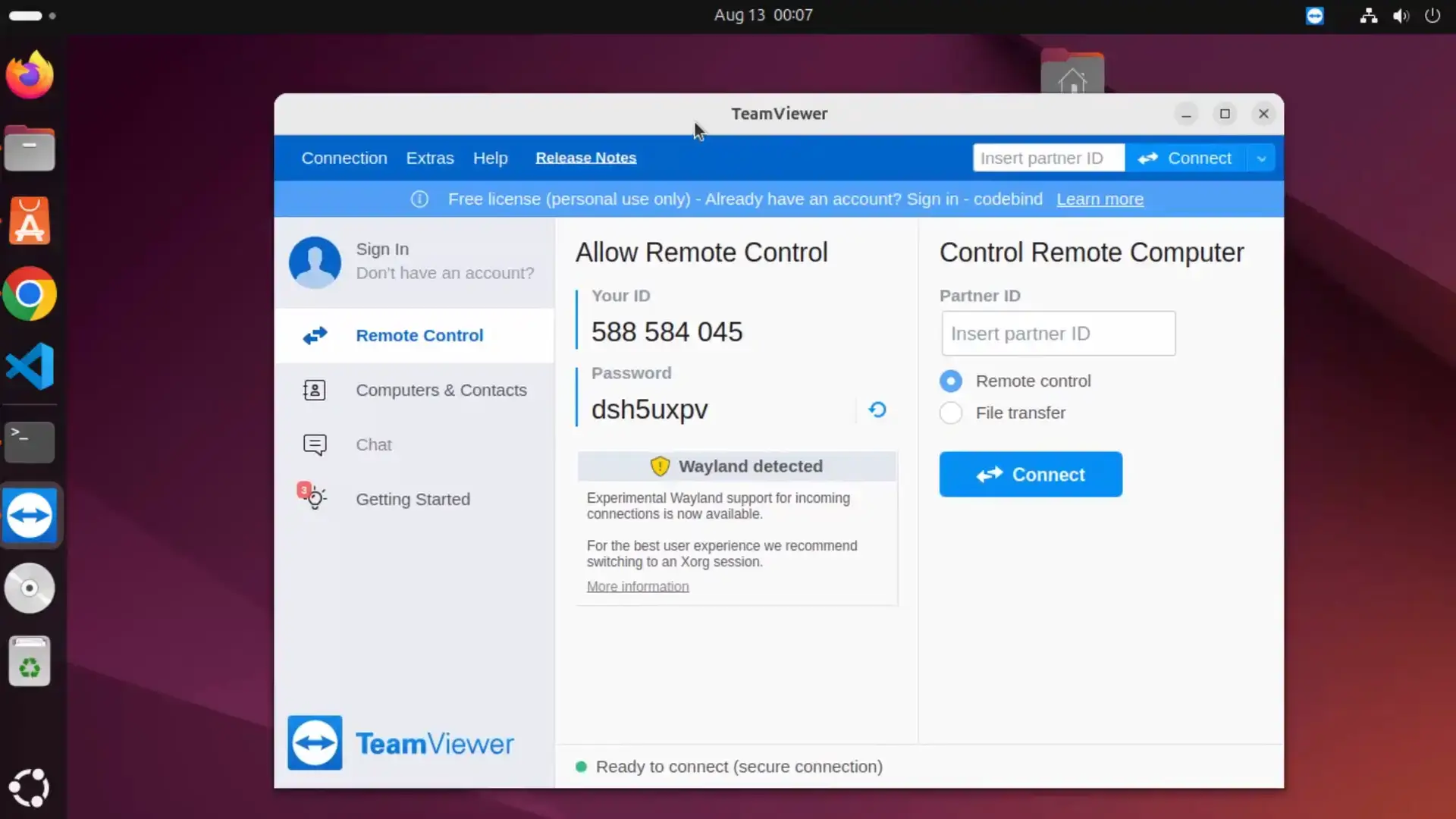This screenshot has height=819, width=1456.
Task: Click the large blue Connect button
Action: pos(1031,474)
